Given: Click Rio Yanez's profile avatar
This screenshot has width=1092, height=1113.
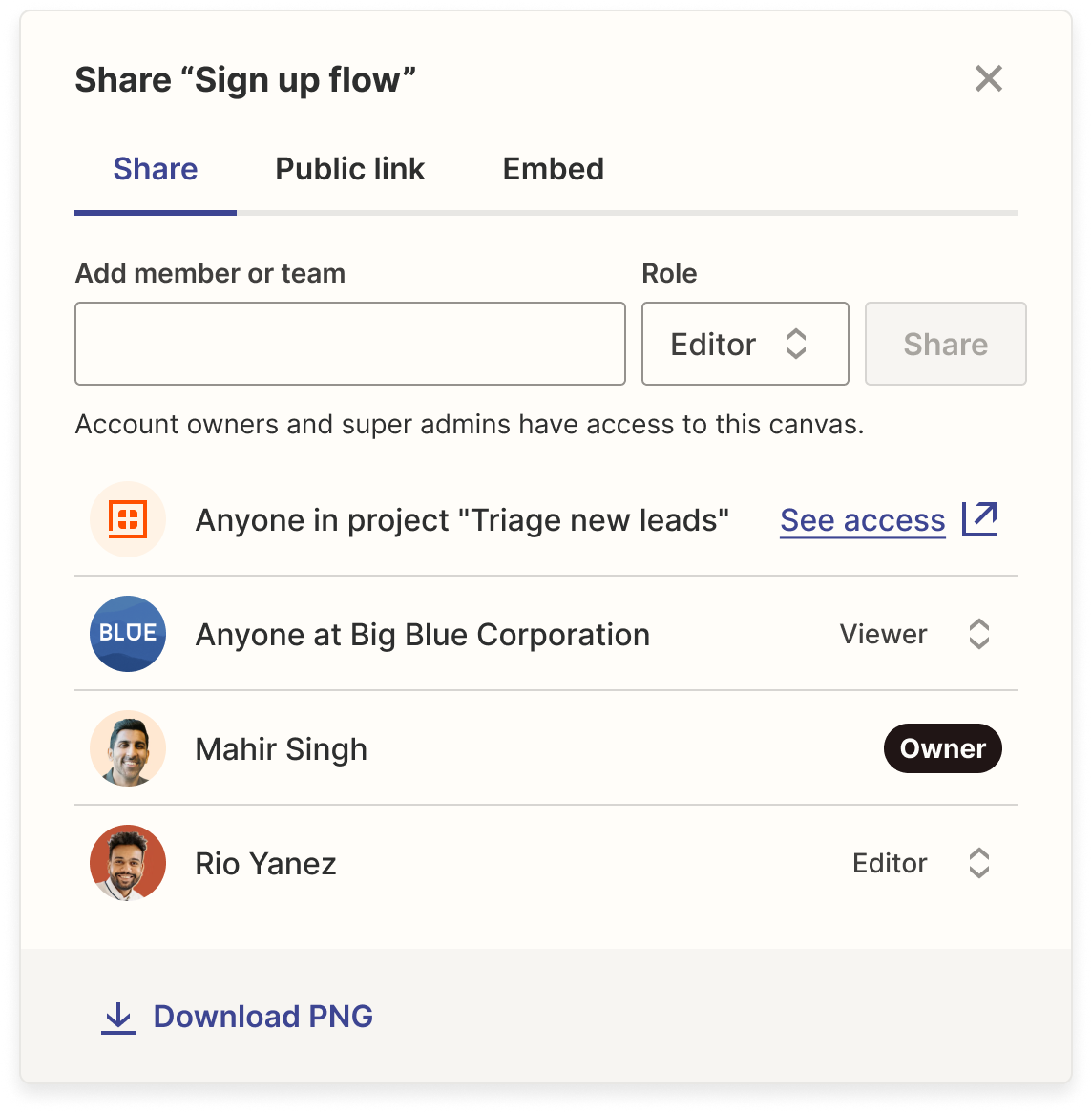Looking at the screenshot, I should (x=128, y=864).
